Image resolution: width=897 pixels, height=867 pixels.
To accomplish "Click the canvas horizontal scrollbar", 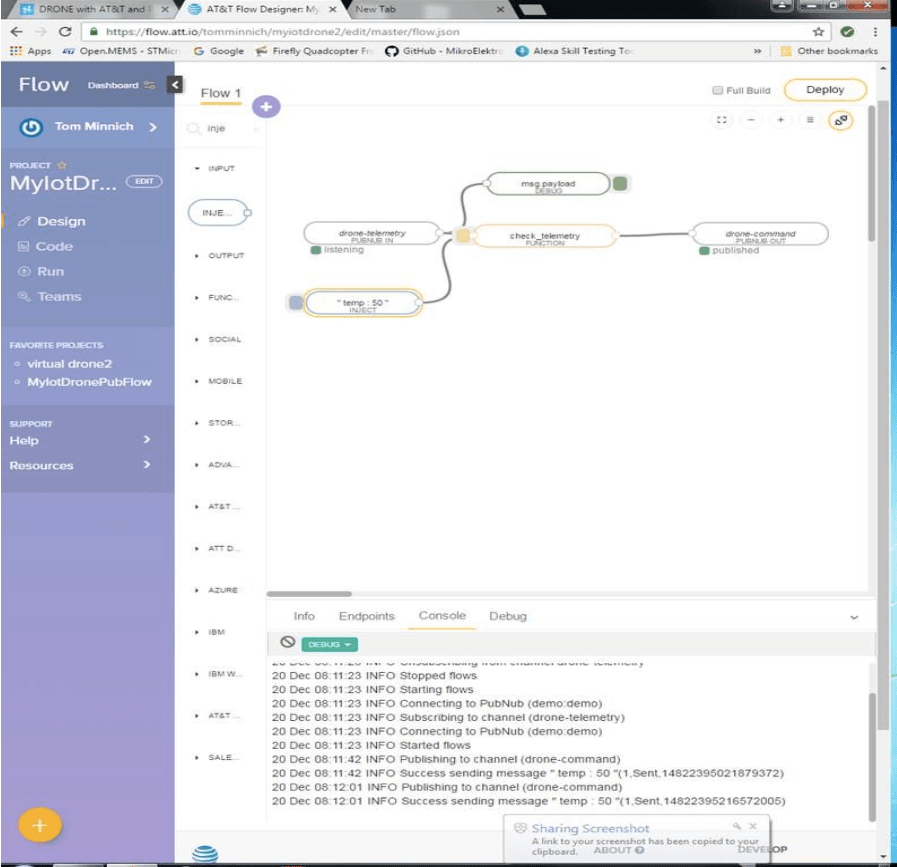I will pyautogui.click(x=309, y=594).
